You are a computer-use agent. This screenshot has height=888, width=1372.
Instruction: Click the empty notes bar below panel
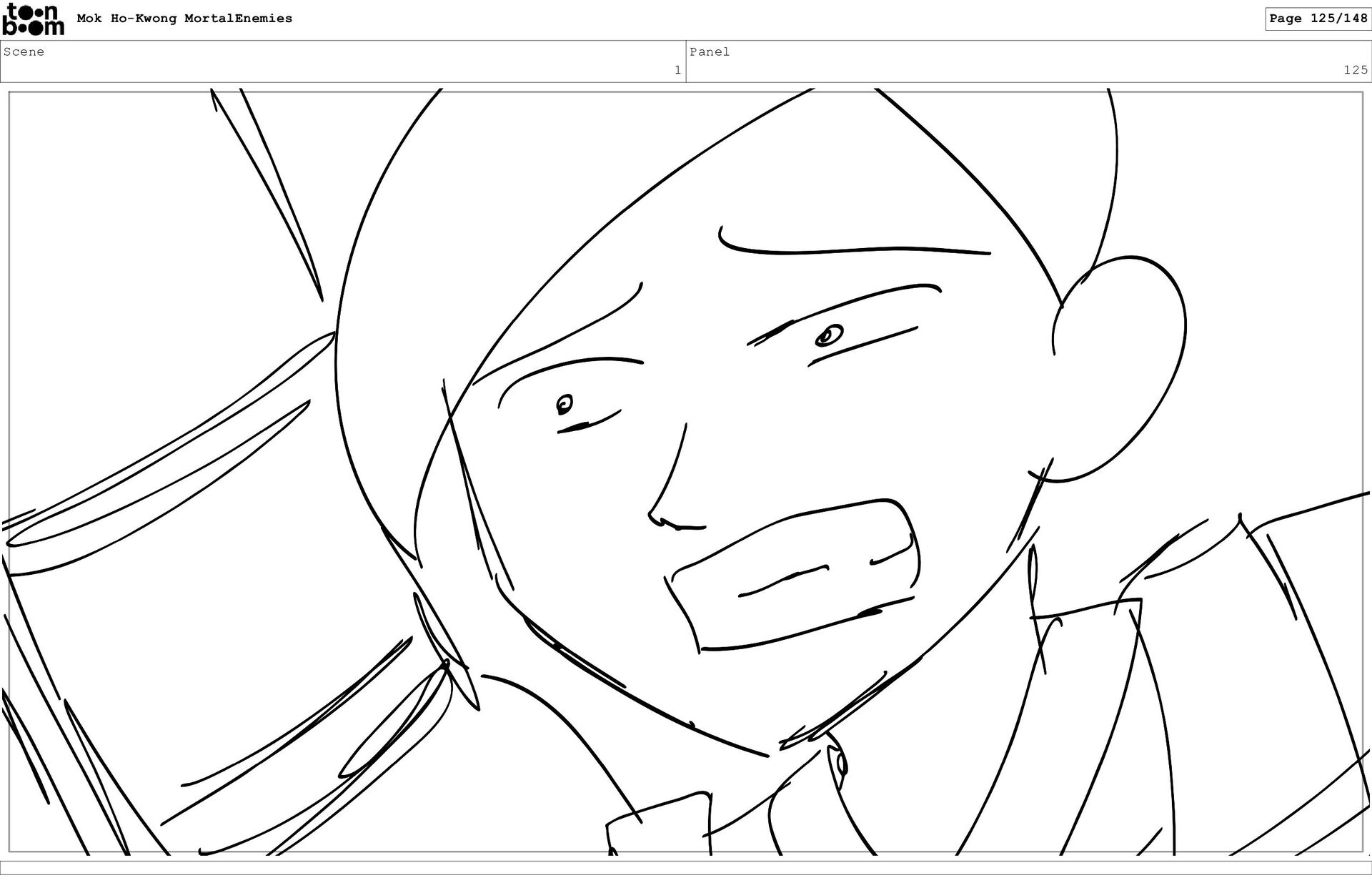pyautogui.click(x=686, y=867)
